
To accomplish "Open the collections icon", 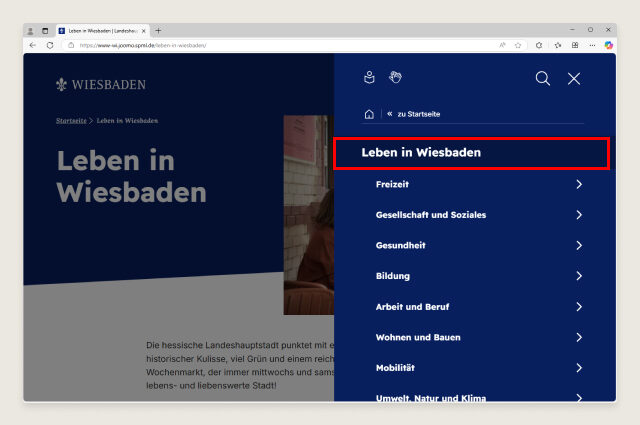I will point(575,45).
